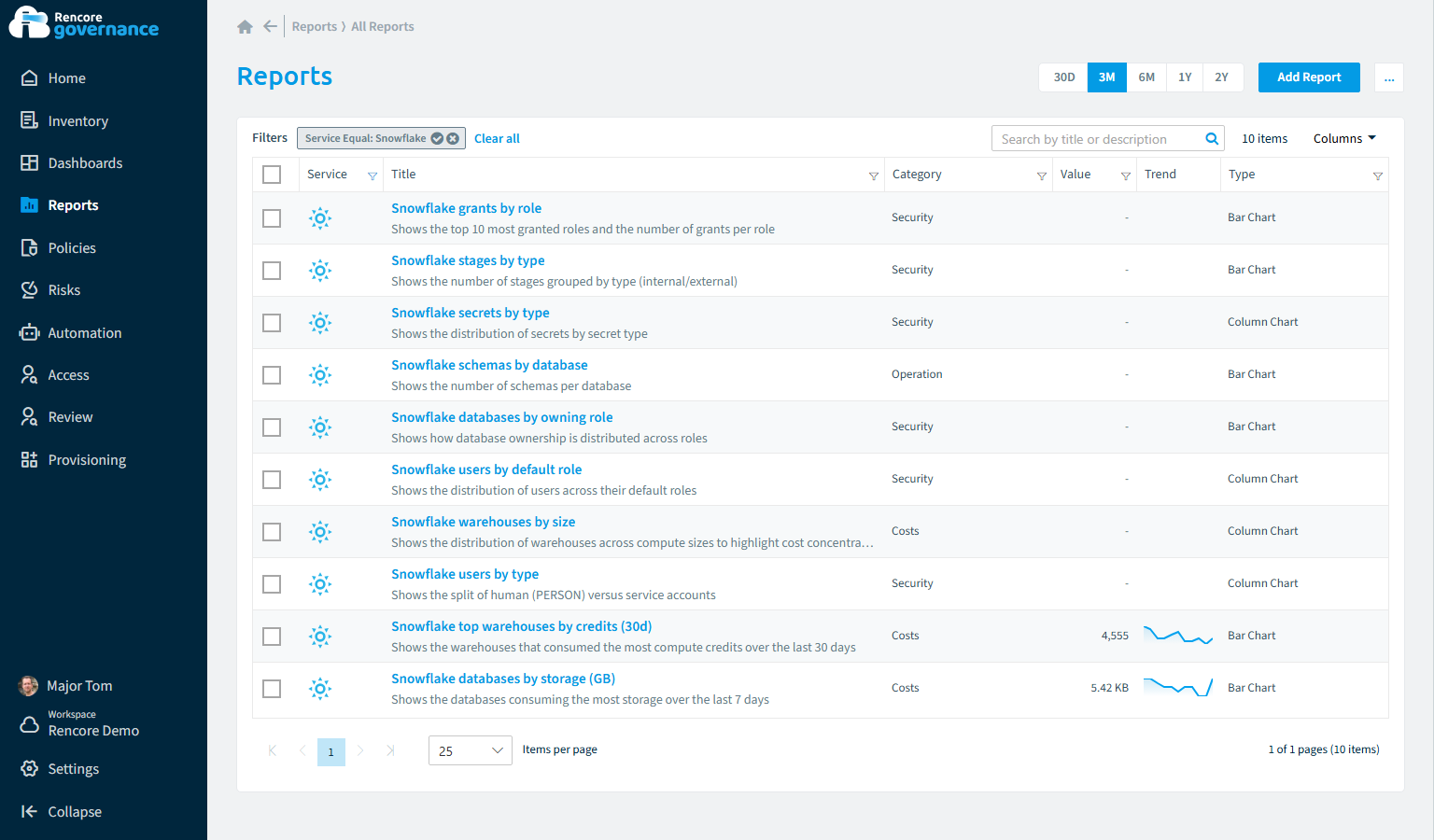The image size is (1434, 840).
Task: Click the Reports sidebar icon
Action: [29, 204]
